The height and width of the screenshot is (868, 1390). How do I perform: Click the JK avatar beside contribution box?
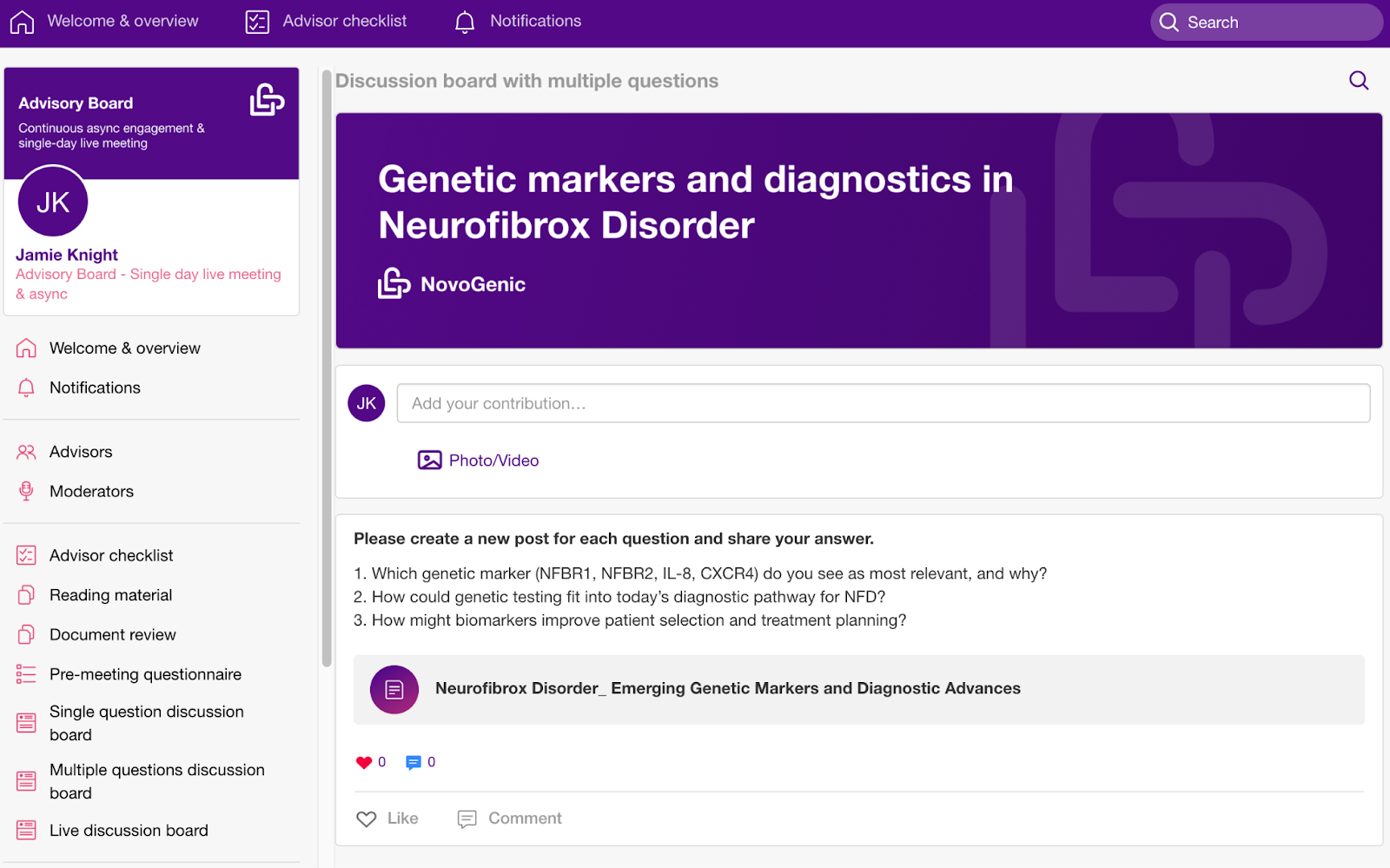367,403
